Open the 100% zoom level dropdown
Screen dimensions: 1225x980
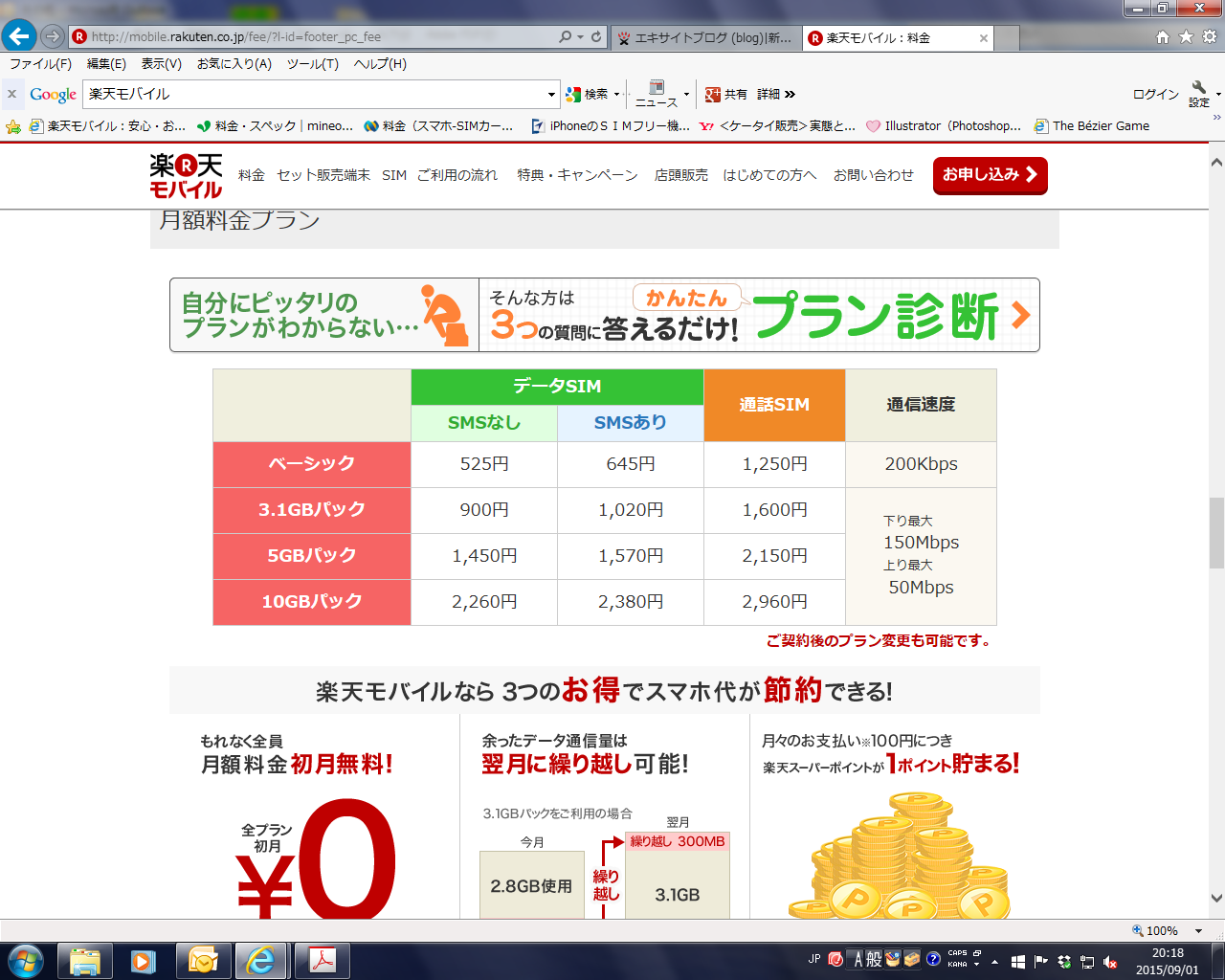[1198, 931]
